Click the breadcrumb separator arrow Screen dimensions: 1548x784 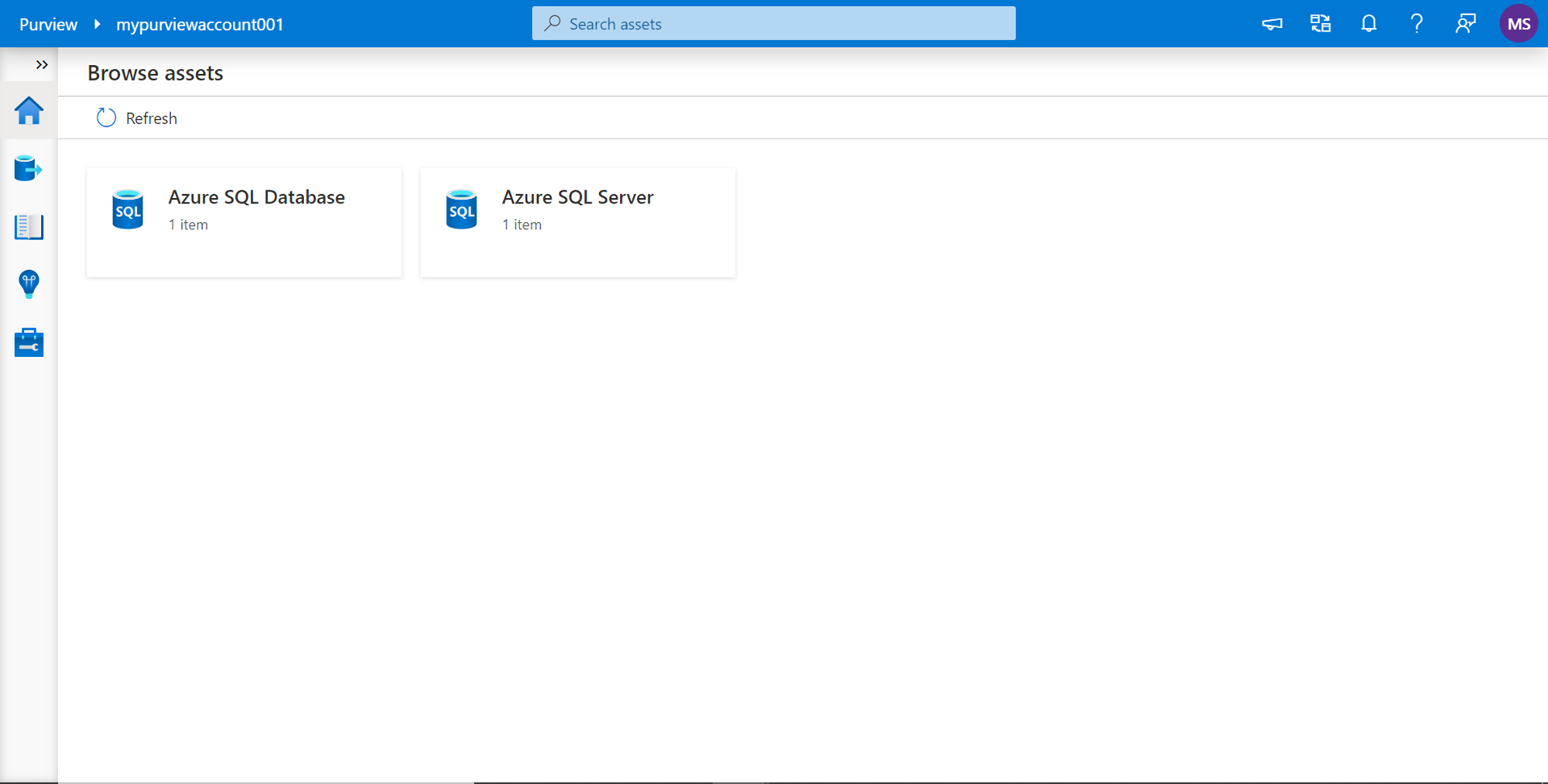click(97, 24)
